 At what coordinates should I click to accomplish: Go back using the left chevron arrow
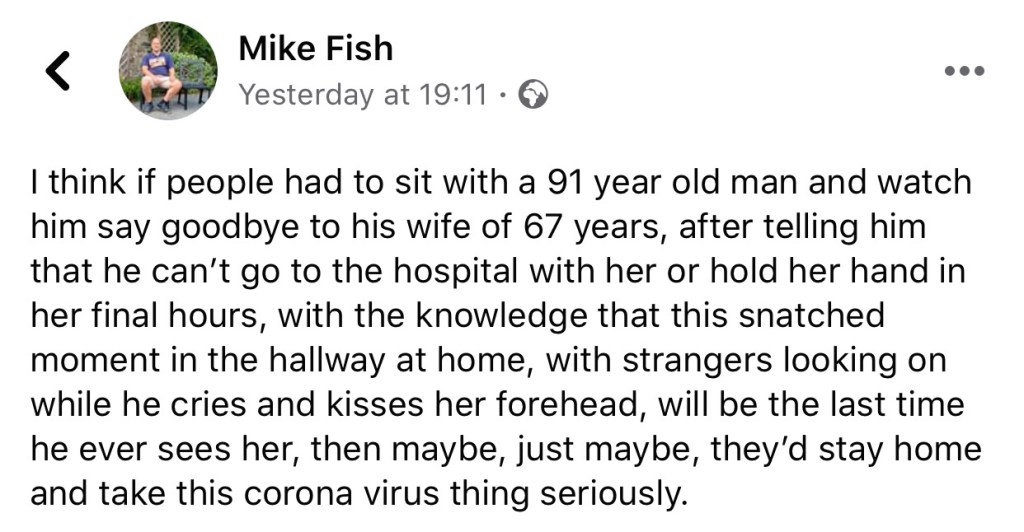click(x=59, y=70)
